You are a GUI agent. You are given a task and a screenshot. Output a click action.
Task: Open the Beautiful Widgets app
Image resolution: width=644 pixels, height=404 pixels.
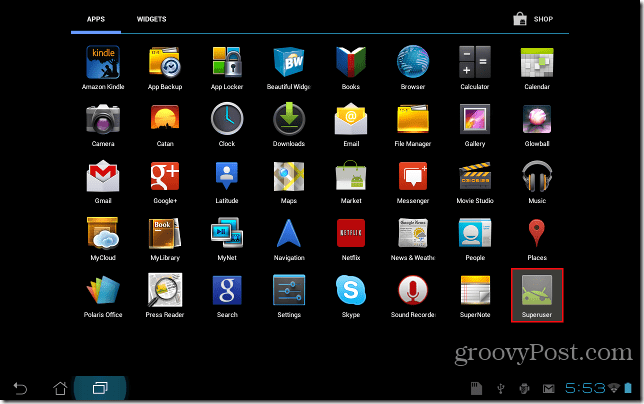(289, 68)
